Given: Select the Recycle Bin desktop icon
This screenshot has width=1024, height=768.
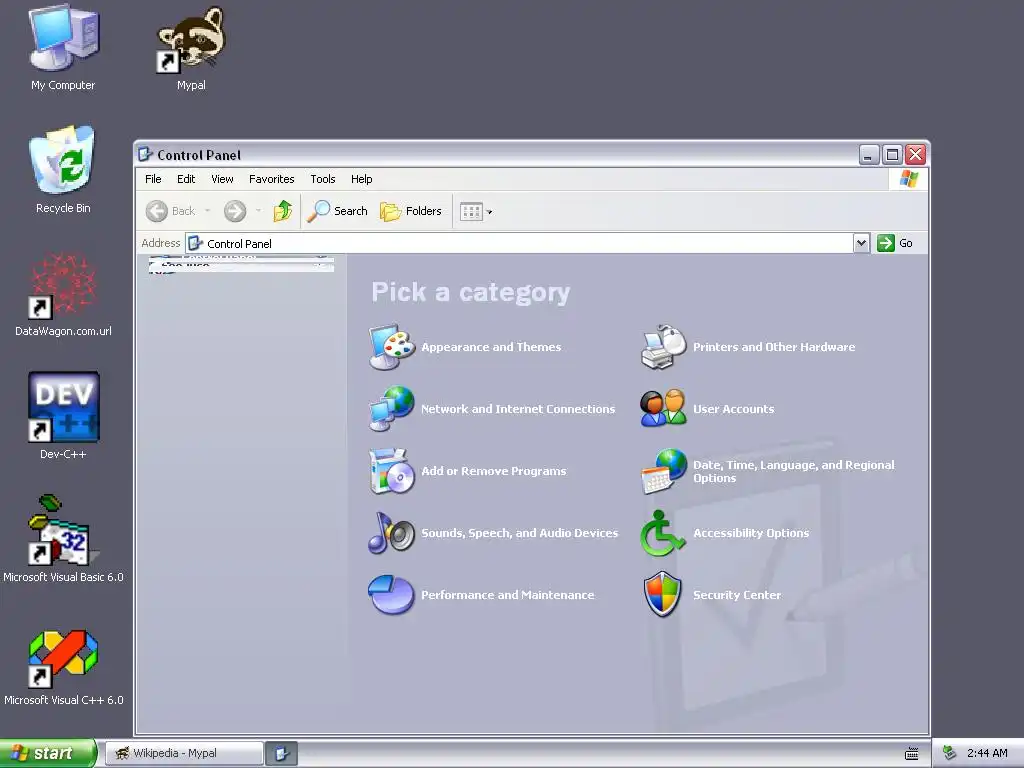Looking at the screenshot, I should pos(63,170).
